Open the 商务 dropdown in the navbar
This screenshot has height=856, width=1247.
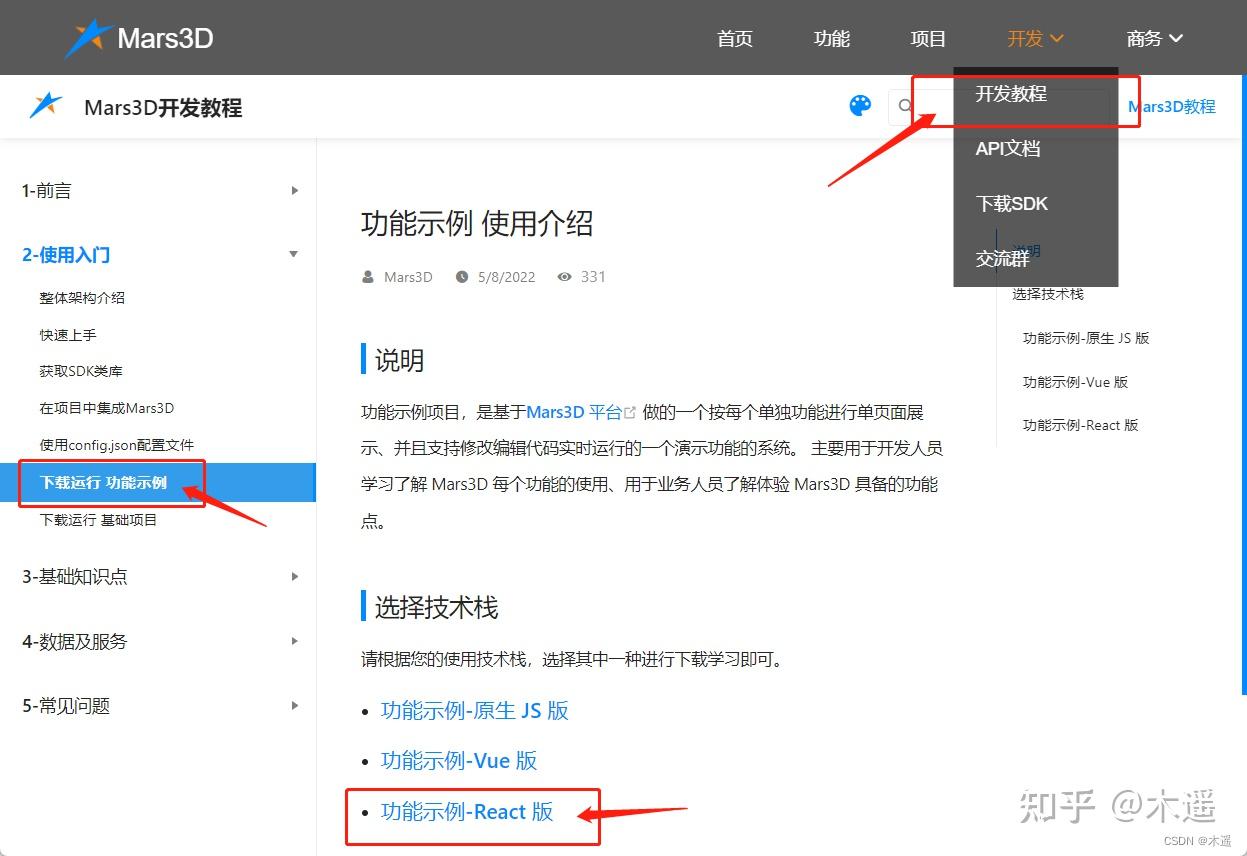(x=1154, y=38)
